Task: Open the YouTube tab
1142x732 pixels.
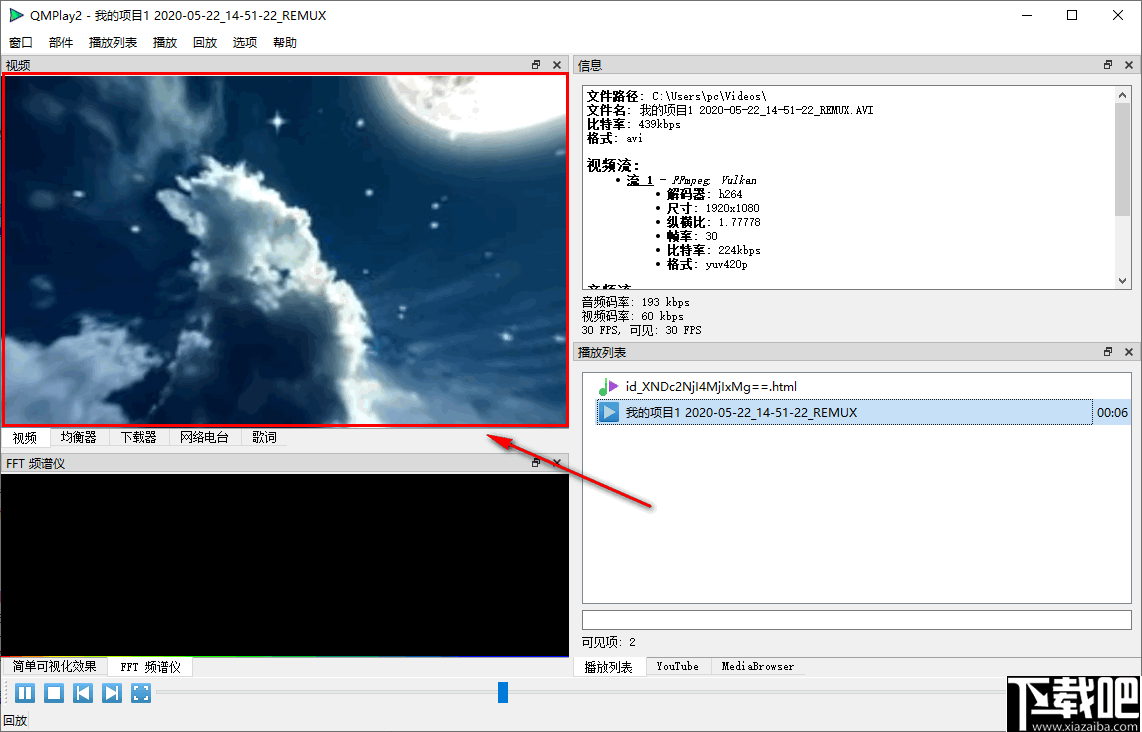Action: [678, 665]
